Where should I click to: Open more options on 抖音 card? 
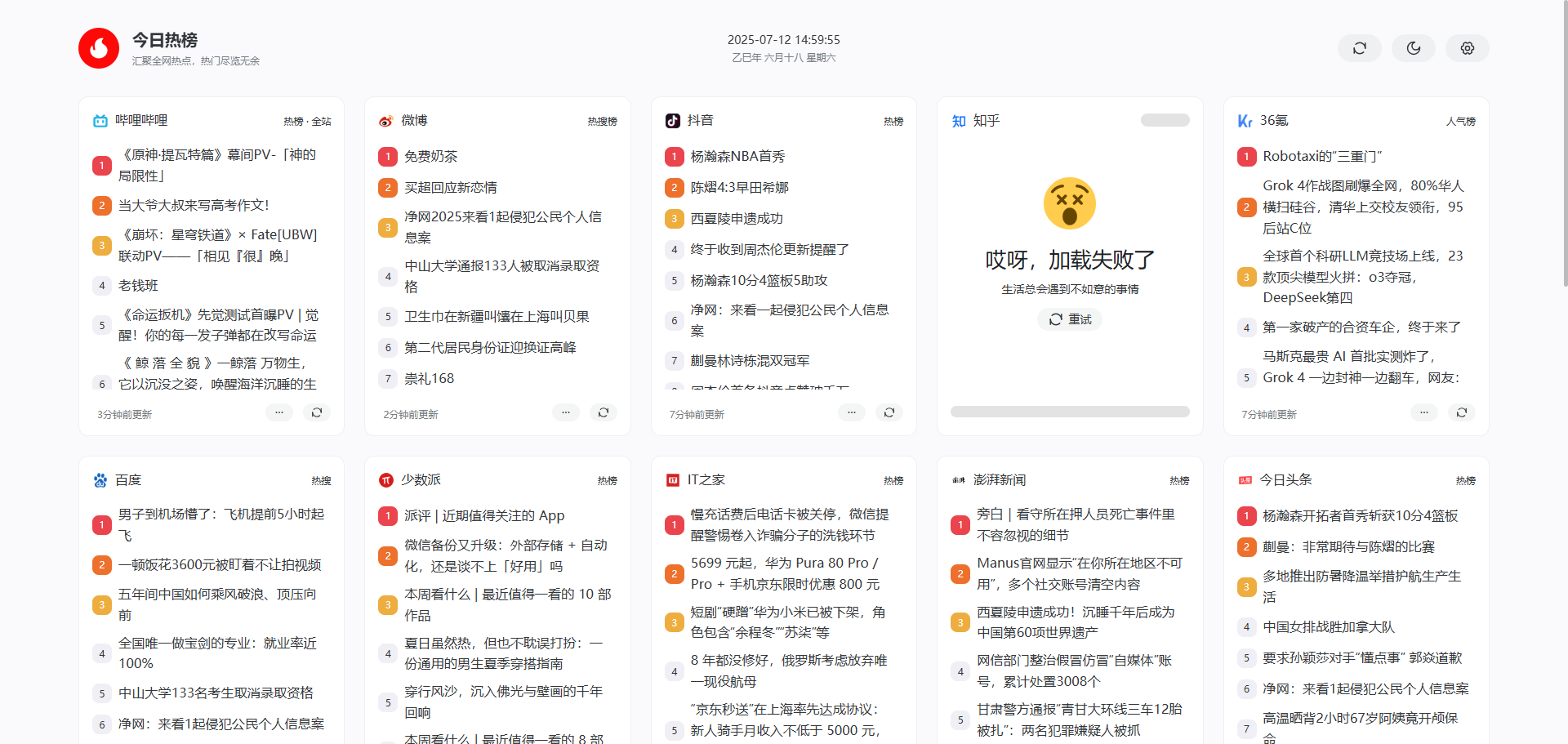point(852,412)
